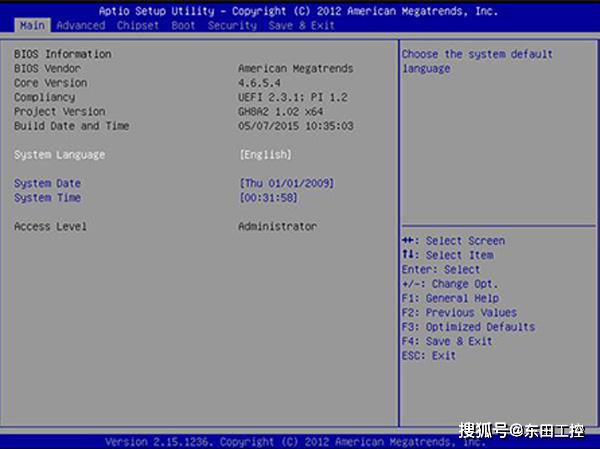Click the Administrator access value
The width and height of the screenshot is (600, 449).
(277, 226)
